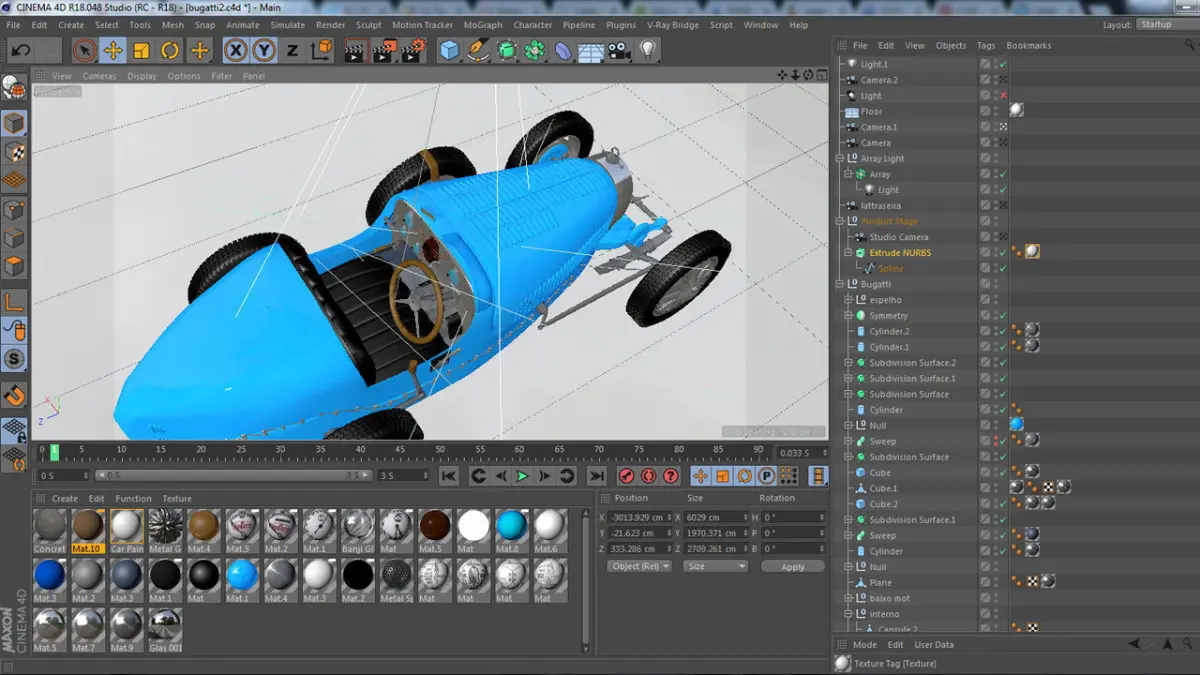
Task: Toggle Z-axis lock button
Action: click(292, 49)
